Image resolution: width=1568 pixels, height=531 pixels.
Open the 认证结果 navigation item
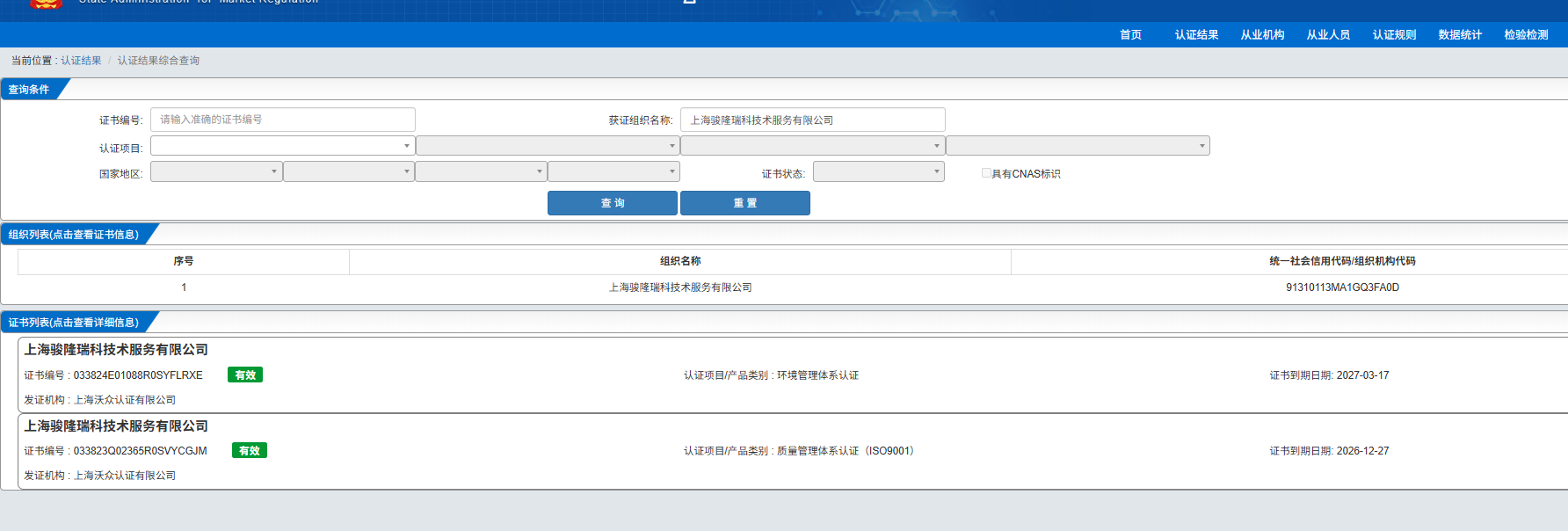coord(1196,35)
